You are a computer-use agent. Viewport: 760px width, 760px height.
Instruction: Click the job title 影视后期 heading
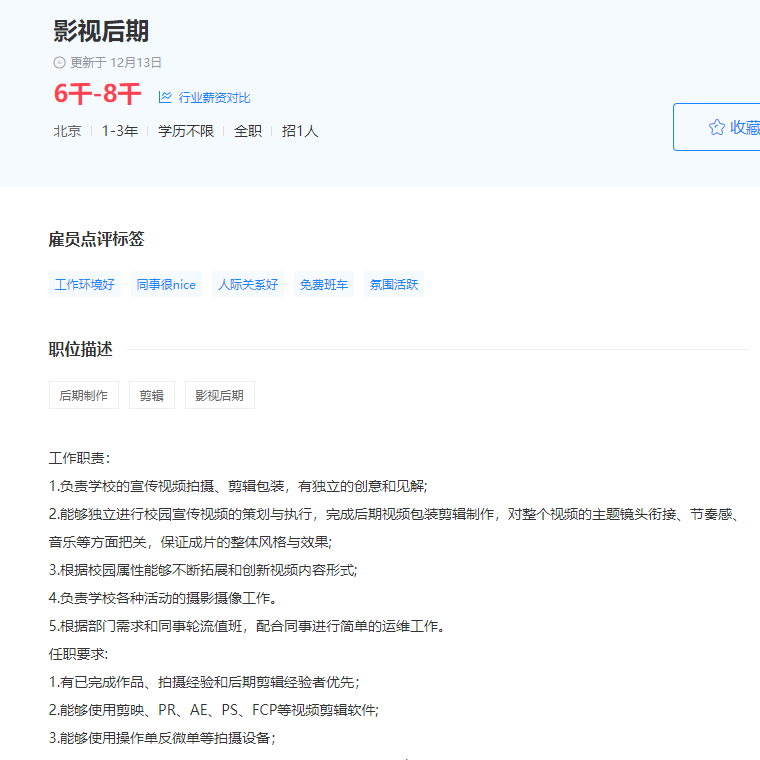tap(101, 31)
